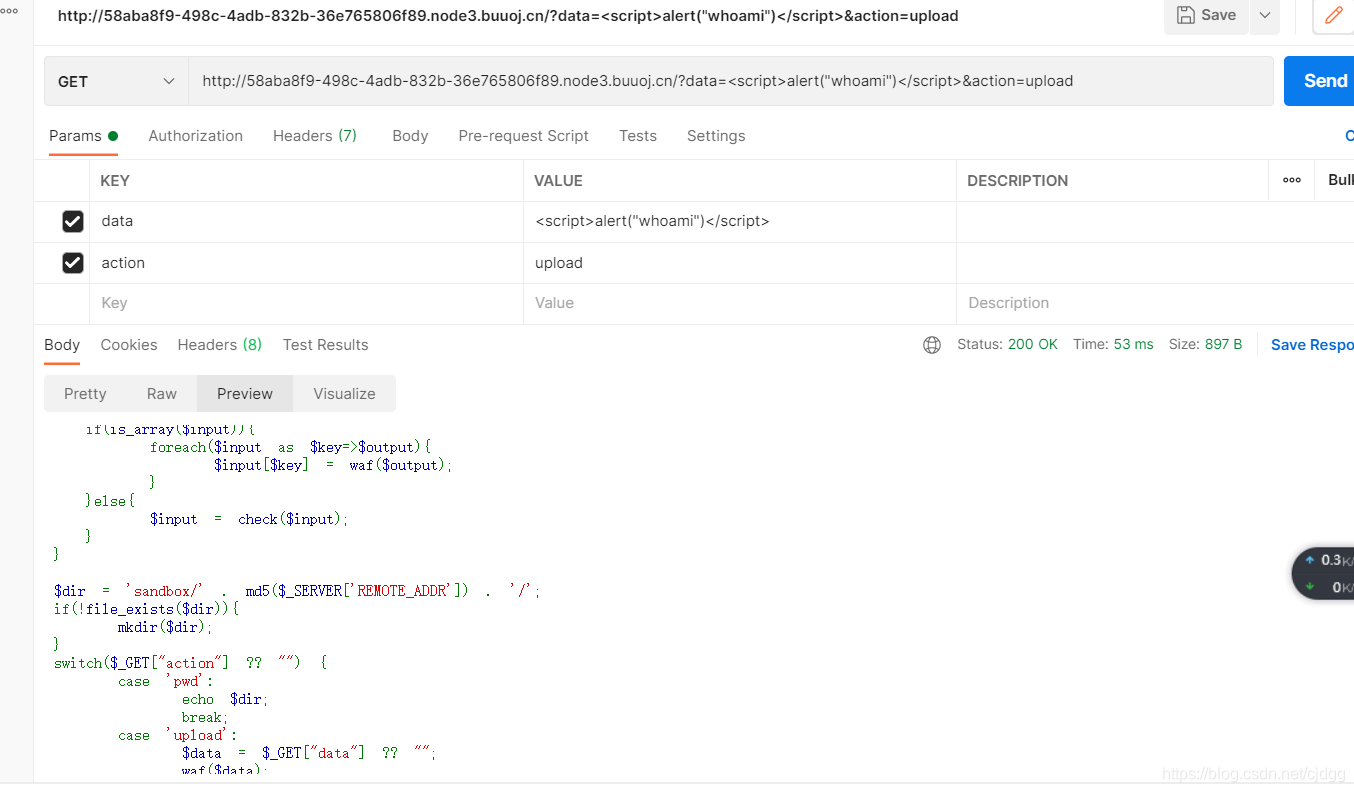Open the Tests tab

click(638, 136)
